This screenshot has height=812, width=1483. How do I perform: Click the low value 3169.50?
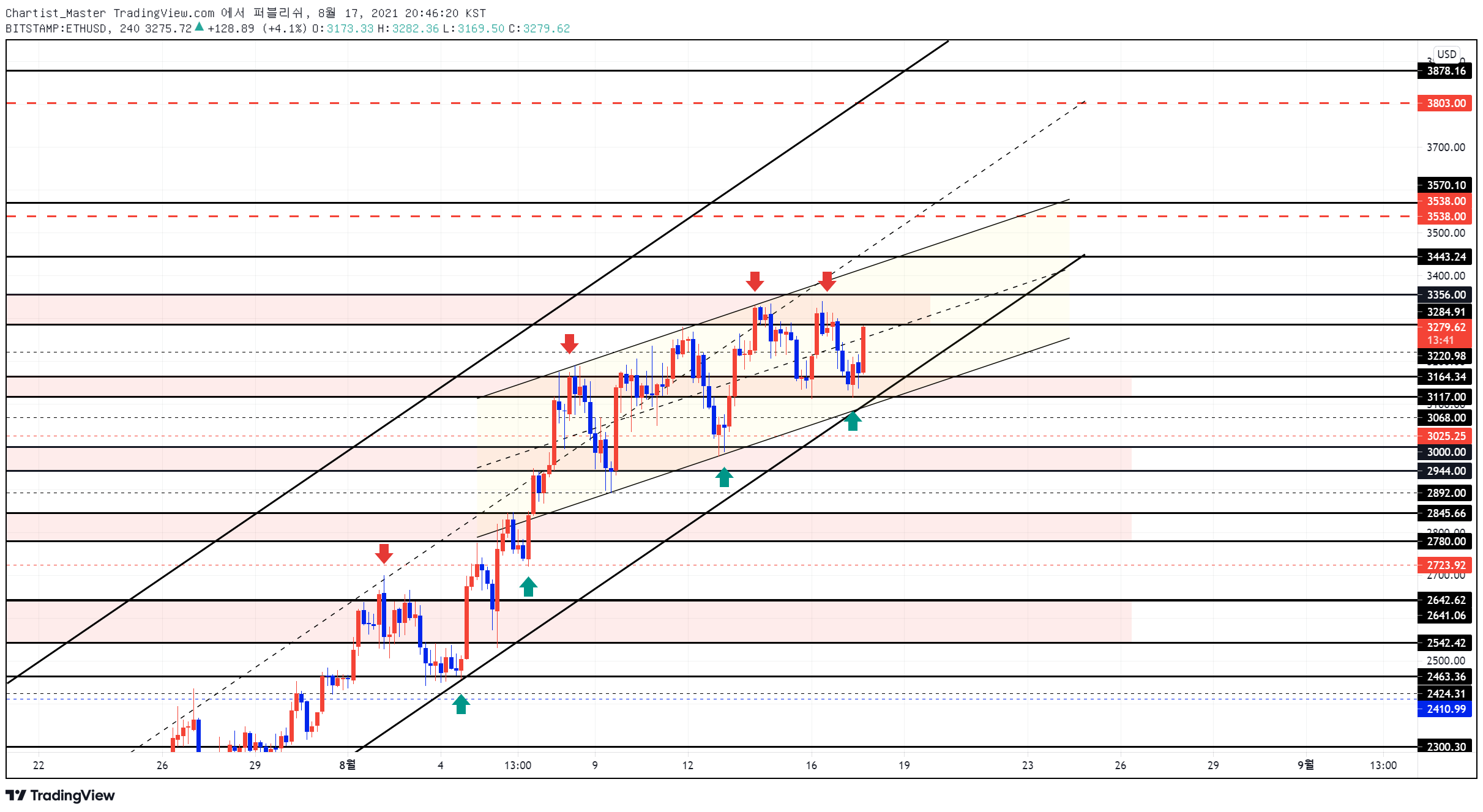(481, 29)
